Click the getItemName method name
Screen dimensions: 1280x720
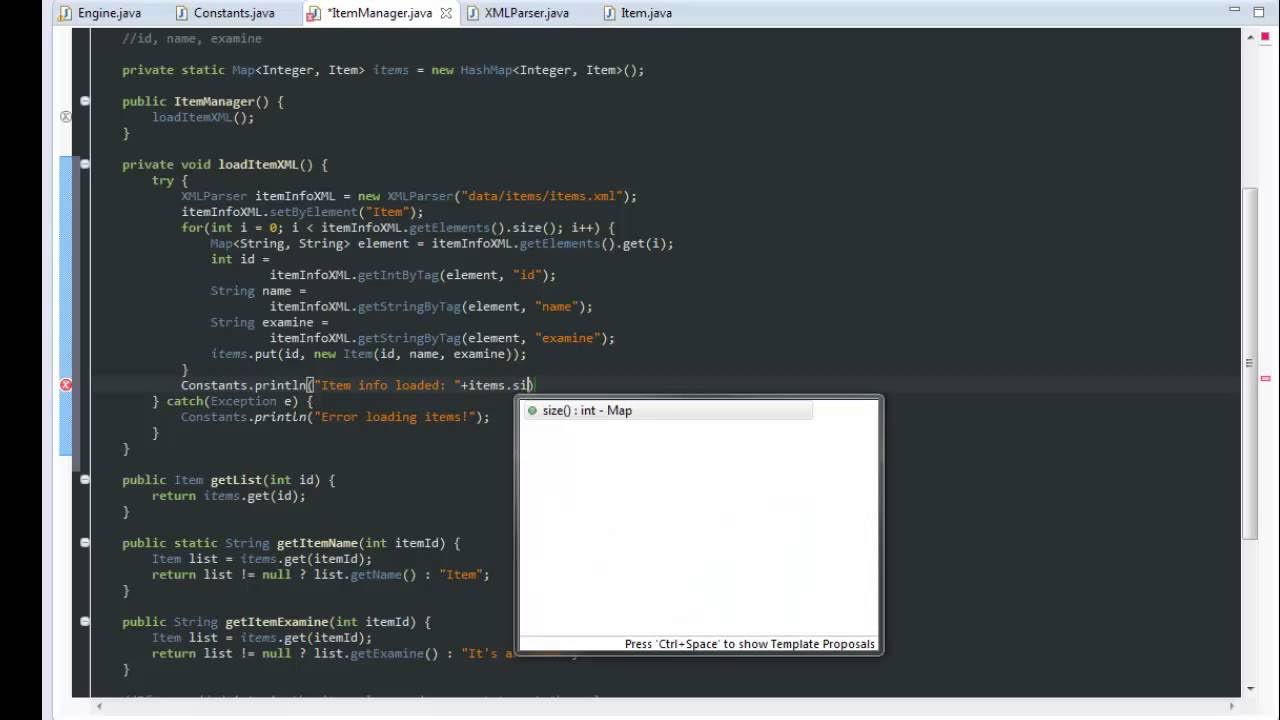(317, 543)
